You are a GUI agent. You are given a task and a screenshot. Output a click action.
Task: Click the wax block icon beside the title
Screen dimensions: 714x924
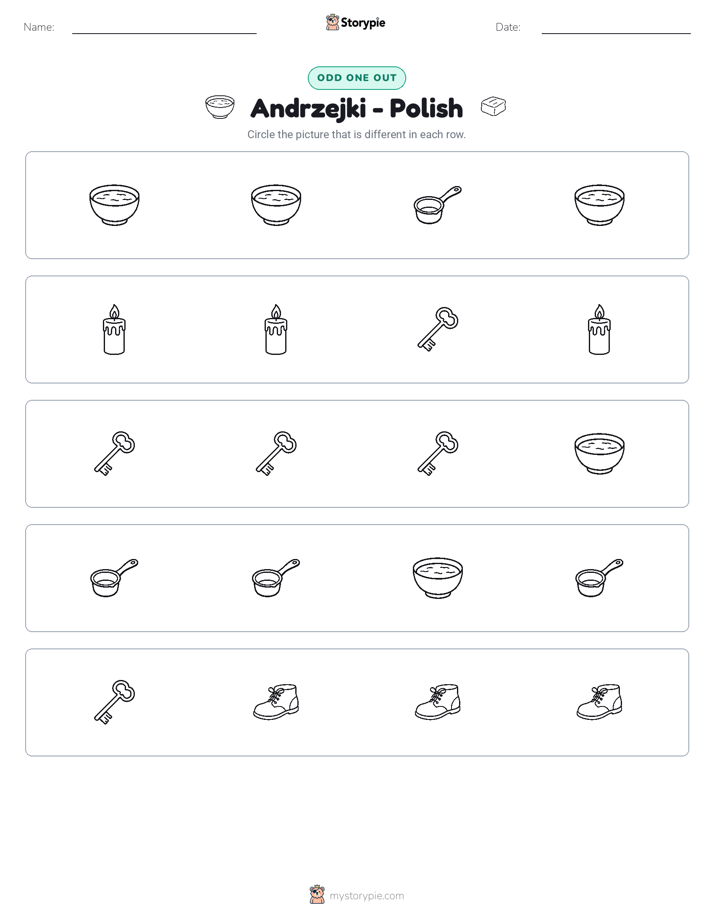493,106
